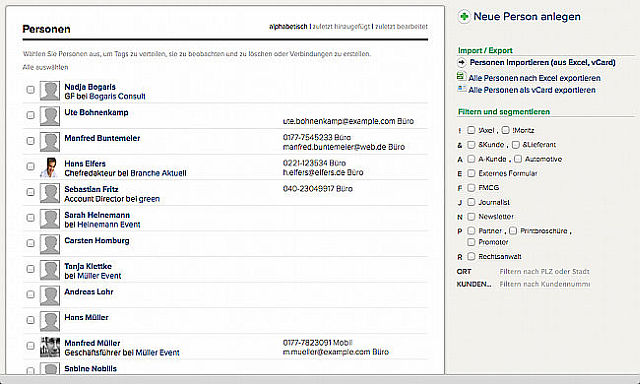The image size is (640, 384).
Task: Sort list by zuletzt bearbeitet
Action: [401, 27]
